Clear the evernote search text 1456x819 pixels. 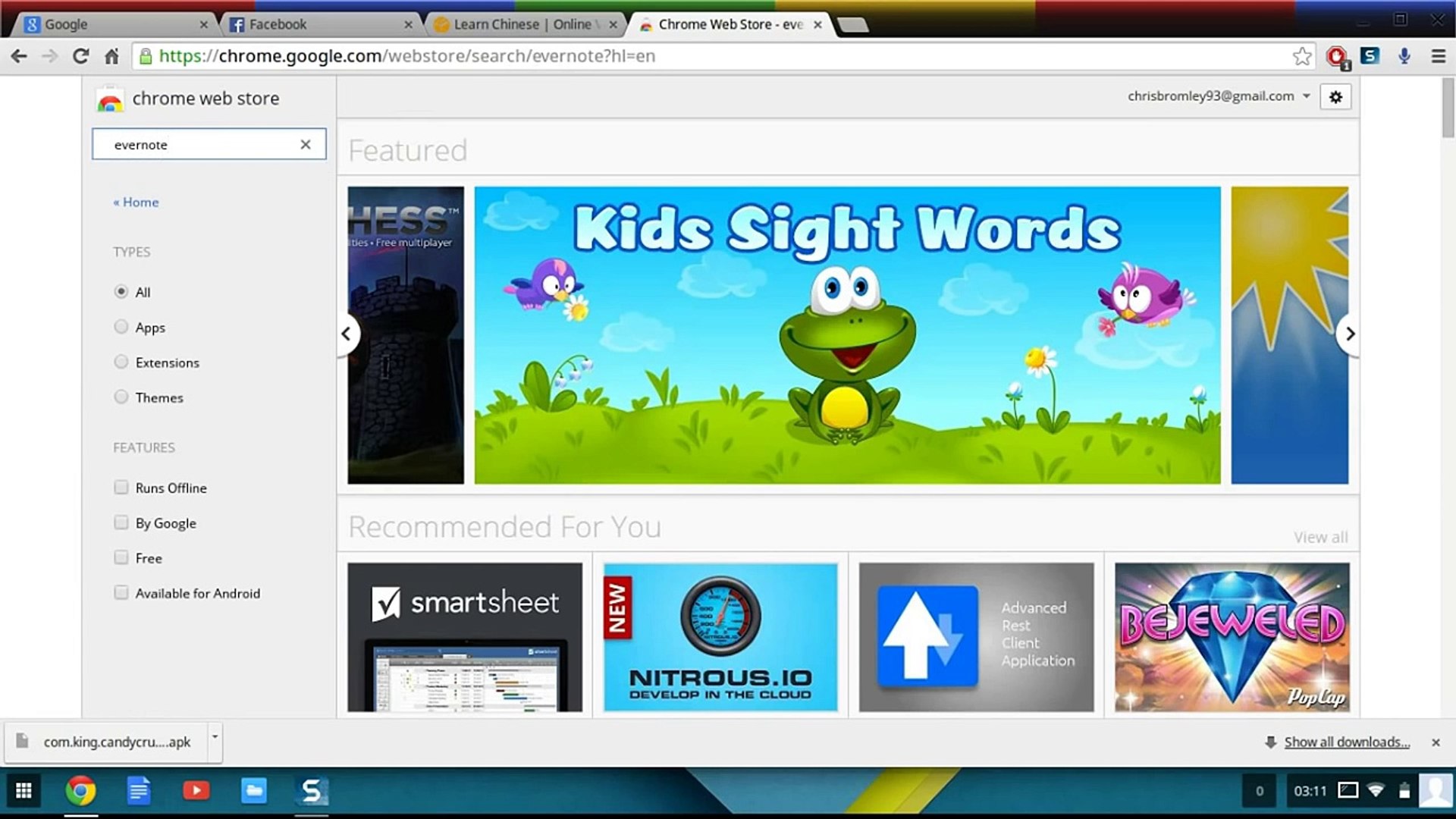[x=306, y=144]
